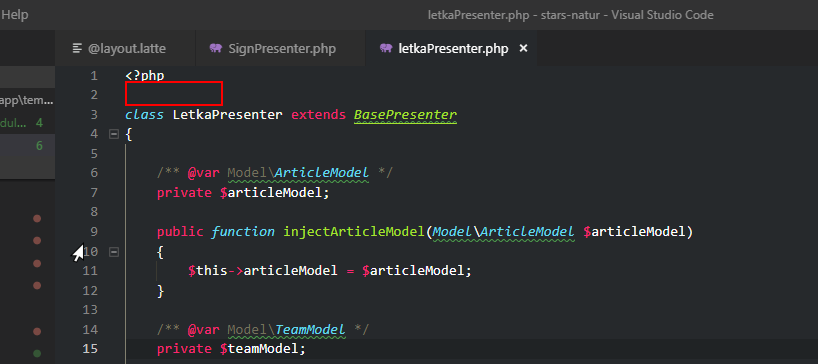818x364 pixels.
Task: Click the 'function' keyword on line 9
Action: click(243, 232)
